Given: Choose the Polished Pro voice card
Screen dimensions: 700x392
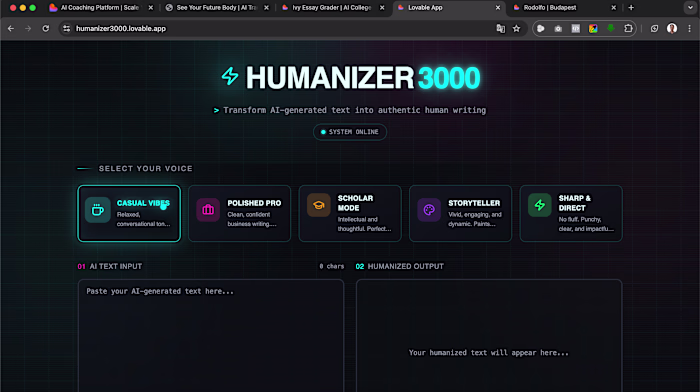Looking at the screenshot, I should click(x=239, y=213).
